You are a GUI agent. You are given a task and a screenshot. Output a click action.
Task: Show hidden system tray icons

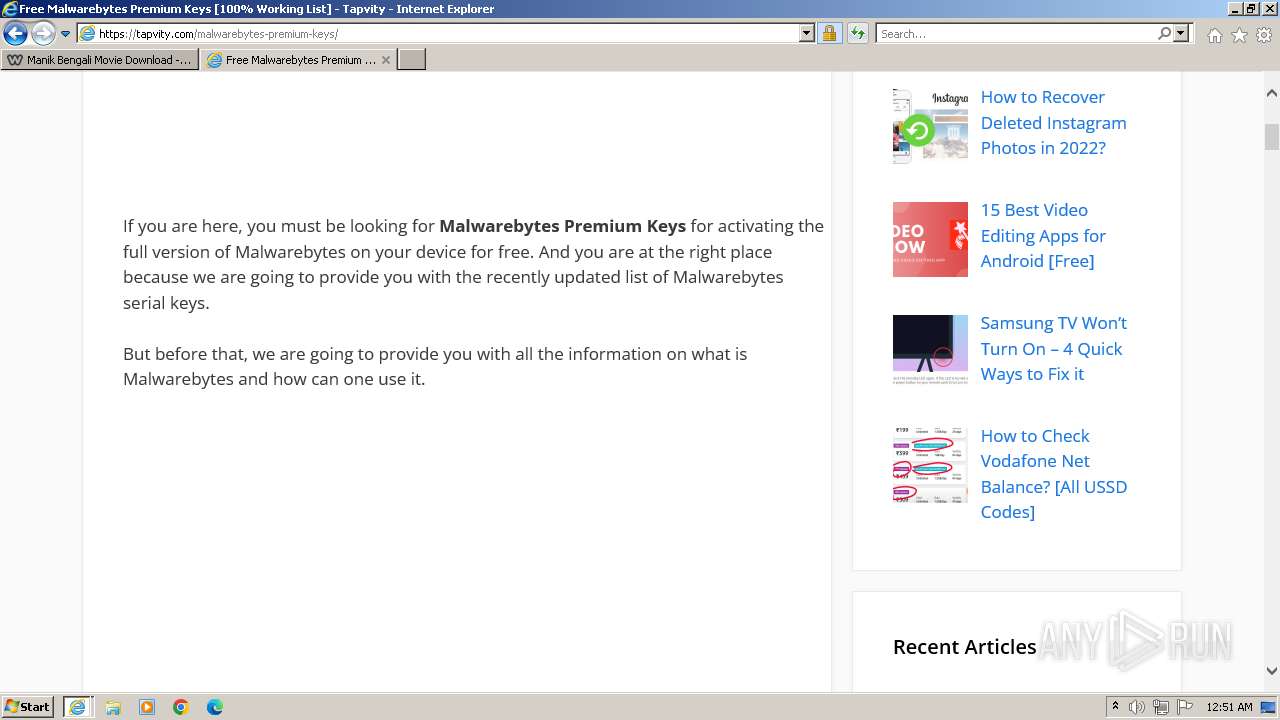(1115, 707)
